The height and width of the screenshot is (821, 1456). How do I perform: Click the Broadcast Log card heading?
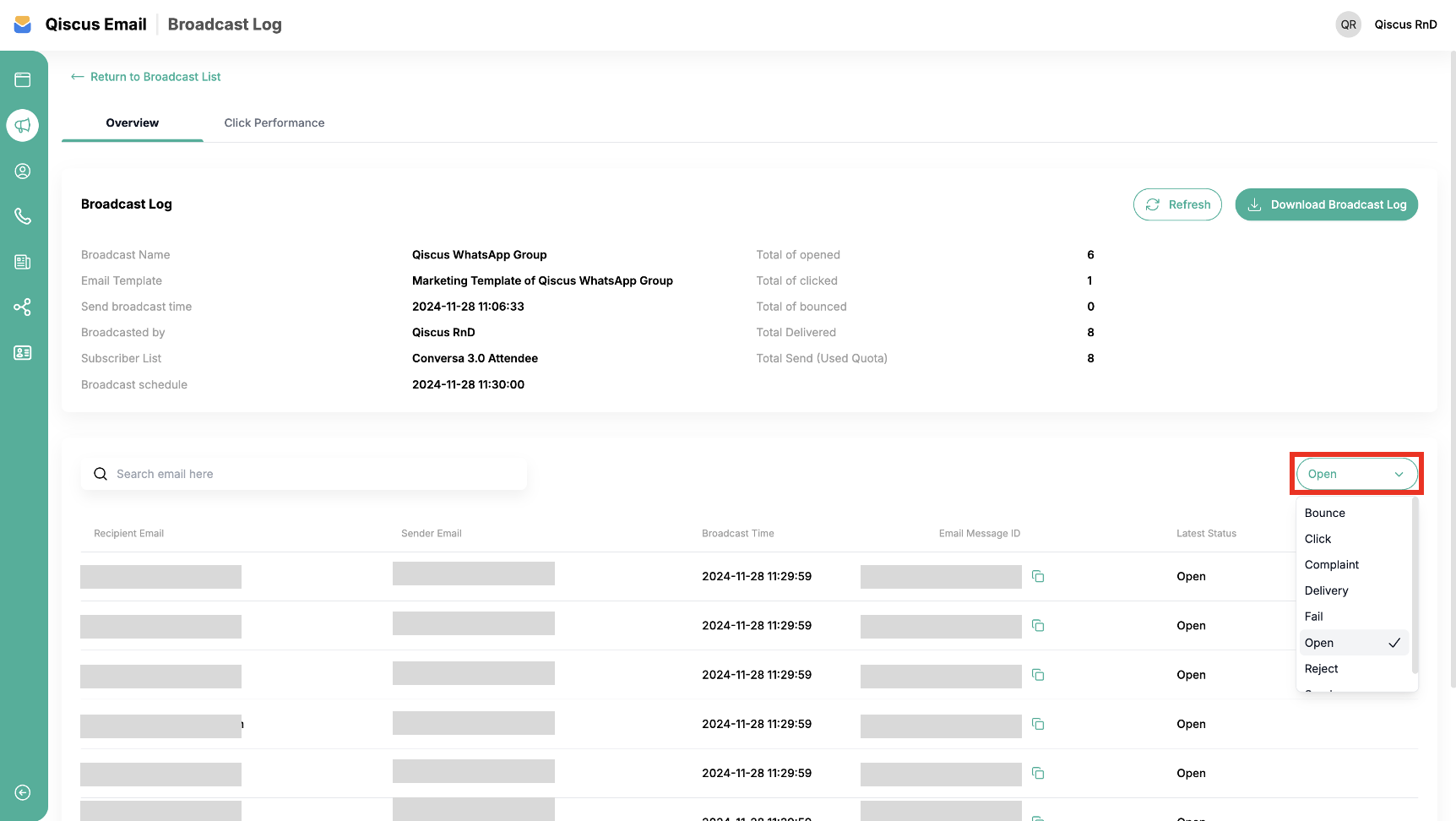pyautogui.click(x=127, y=204)
